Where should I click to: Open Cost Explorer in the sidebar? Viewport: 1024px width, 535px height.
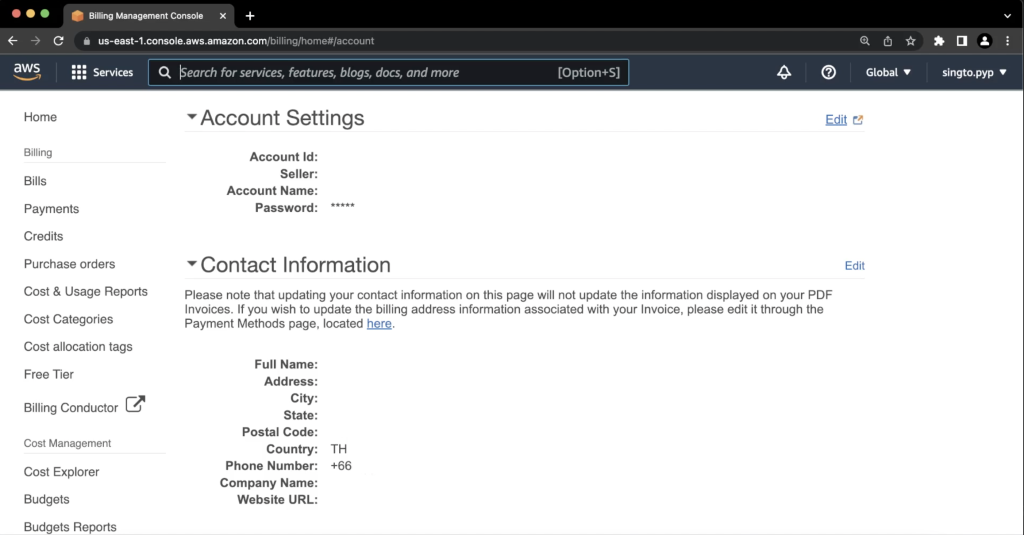(61, 472)
